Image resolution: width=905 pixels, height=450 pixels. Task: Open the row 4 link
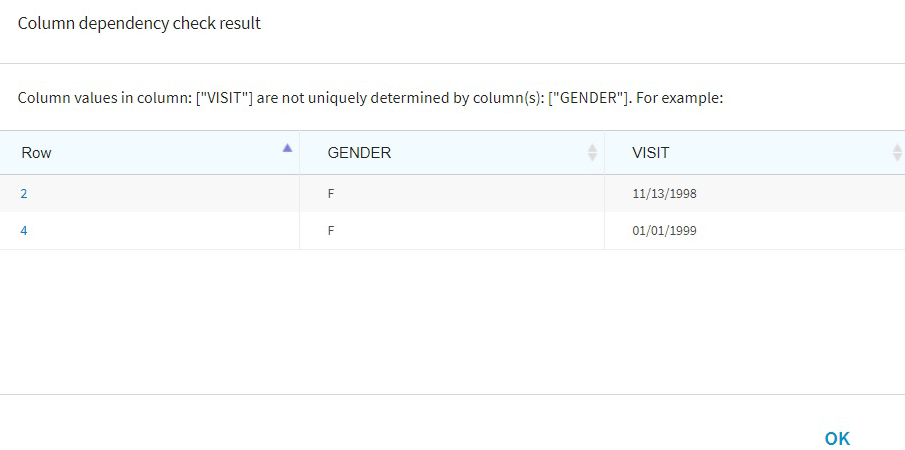[x=24, y=231]
